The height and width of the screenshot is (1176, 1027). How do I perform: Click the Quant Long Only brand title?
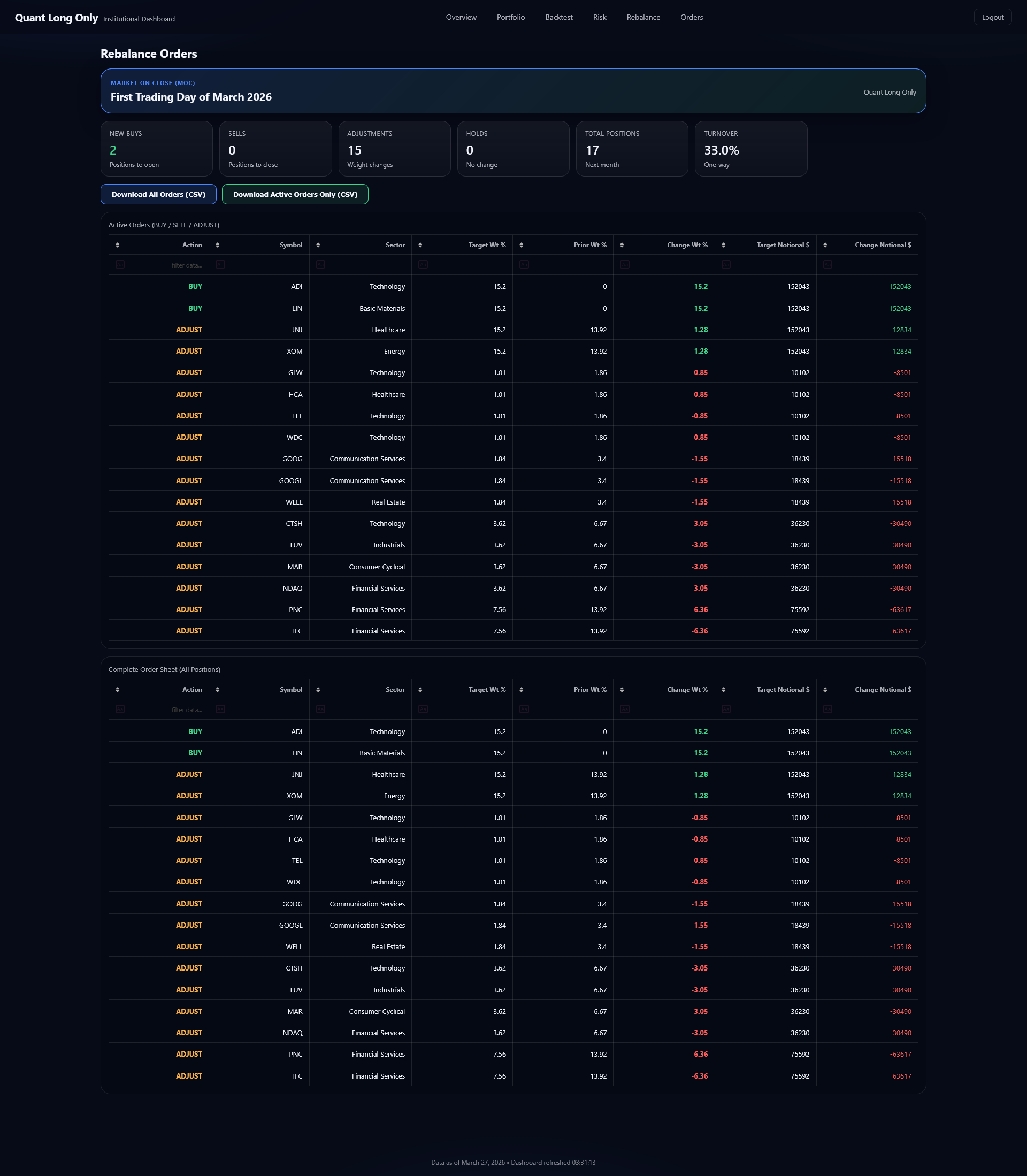56,18
